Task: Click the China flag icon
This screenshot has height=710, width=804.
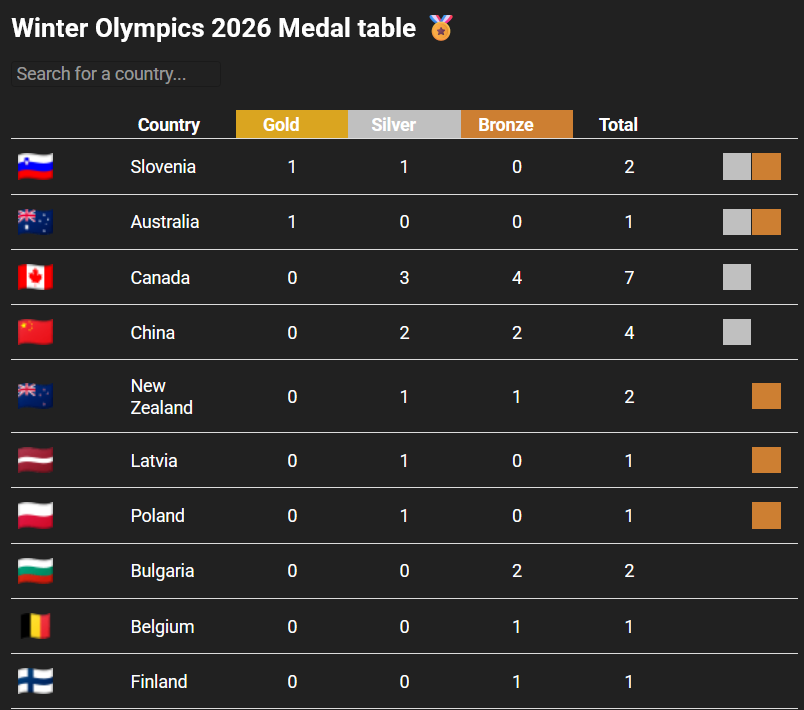Action: point(35,332)
